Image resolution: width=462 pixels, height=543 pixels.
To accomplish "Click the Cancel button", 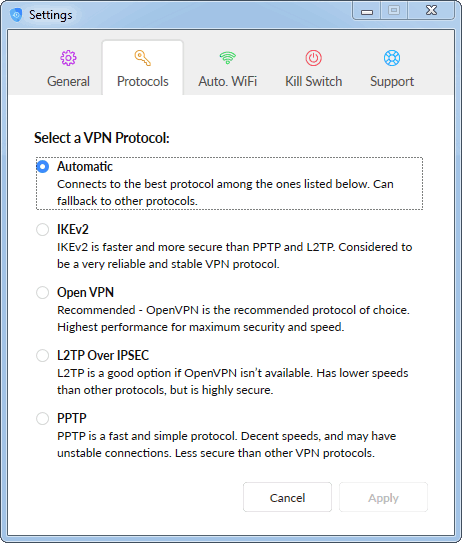I will coord(287,497).
